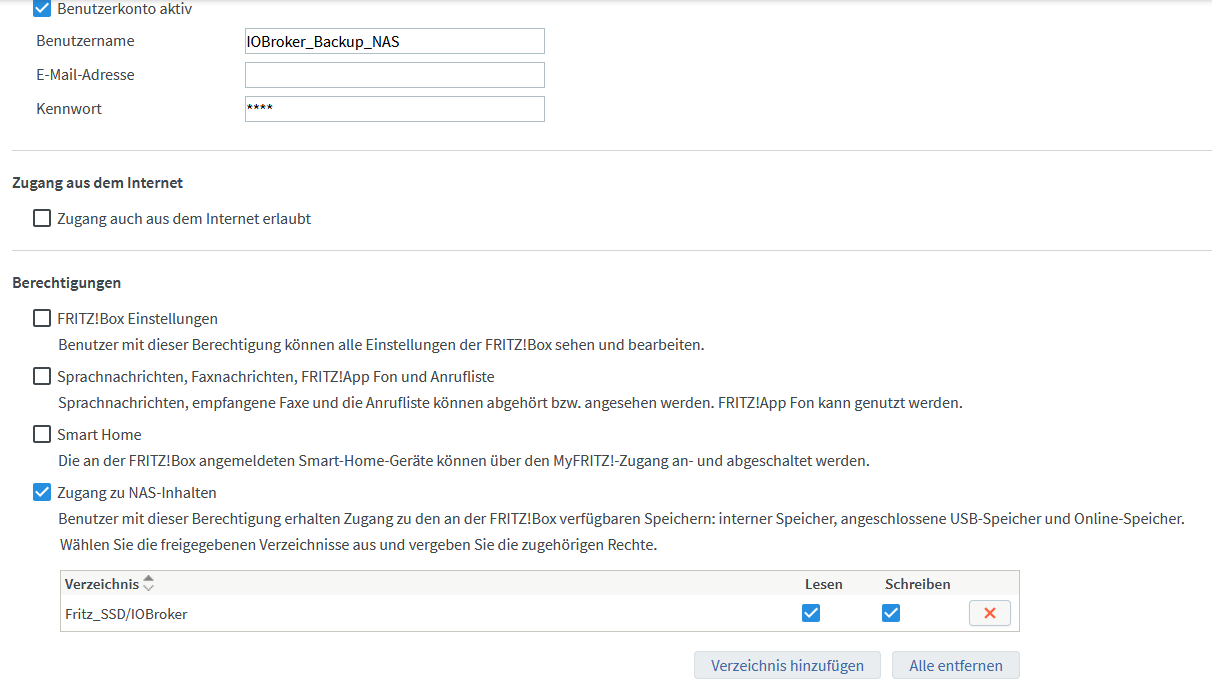Click into the E-Mail-Adresse field
1212x688 pixels.
click(x=395, y=75)
